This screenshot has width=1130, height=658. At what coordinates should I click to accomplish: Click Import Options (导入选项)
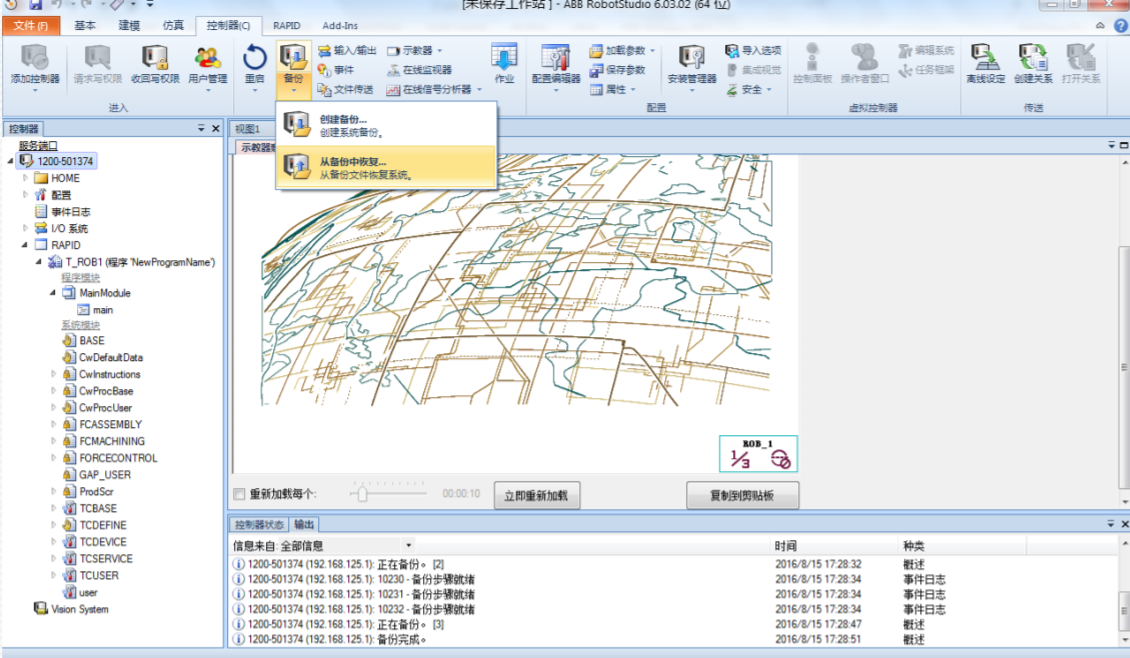coord(753,50)
